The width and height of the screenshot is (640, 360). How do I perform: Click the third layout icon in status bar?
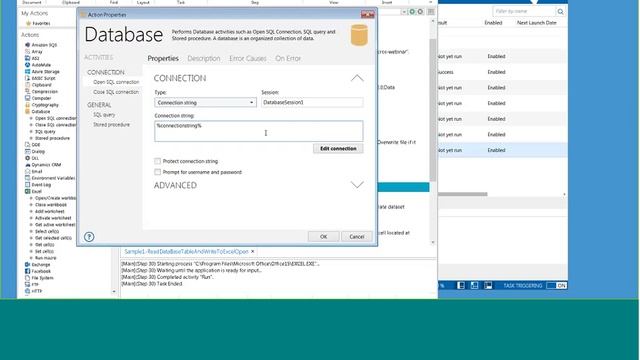[x=488, y=285]
